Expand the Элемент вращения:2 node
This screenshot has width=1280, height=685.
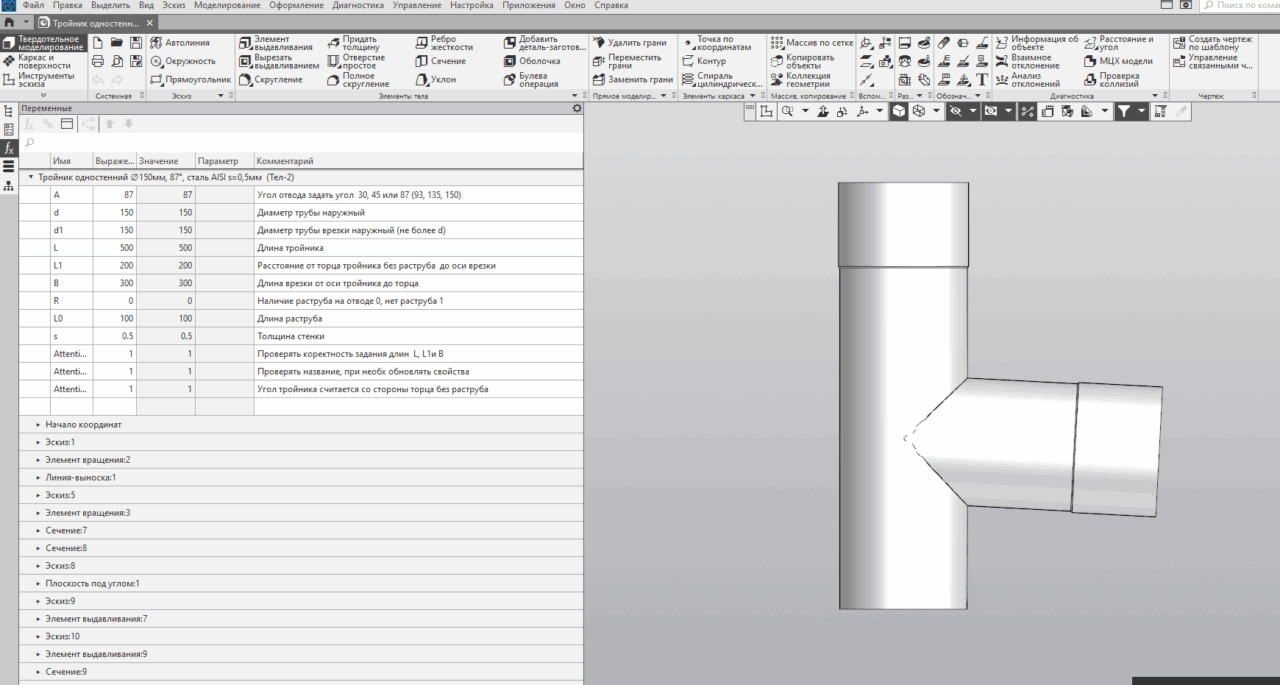(x=38, y=459)
